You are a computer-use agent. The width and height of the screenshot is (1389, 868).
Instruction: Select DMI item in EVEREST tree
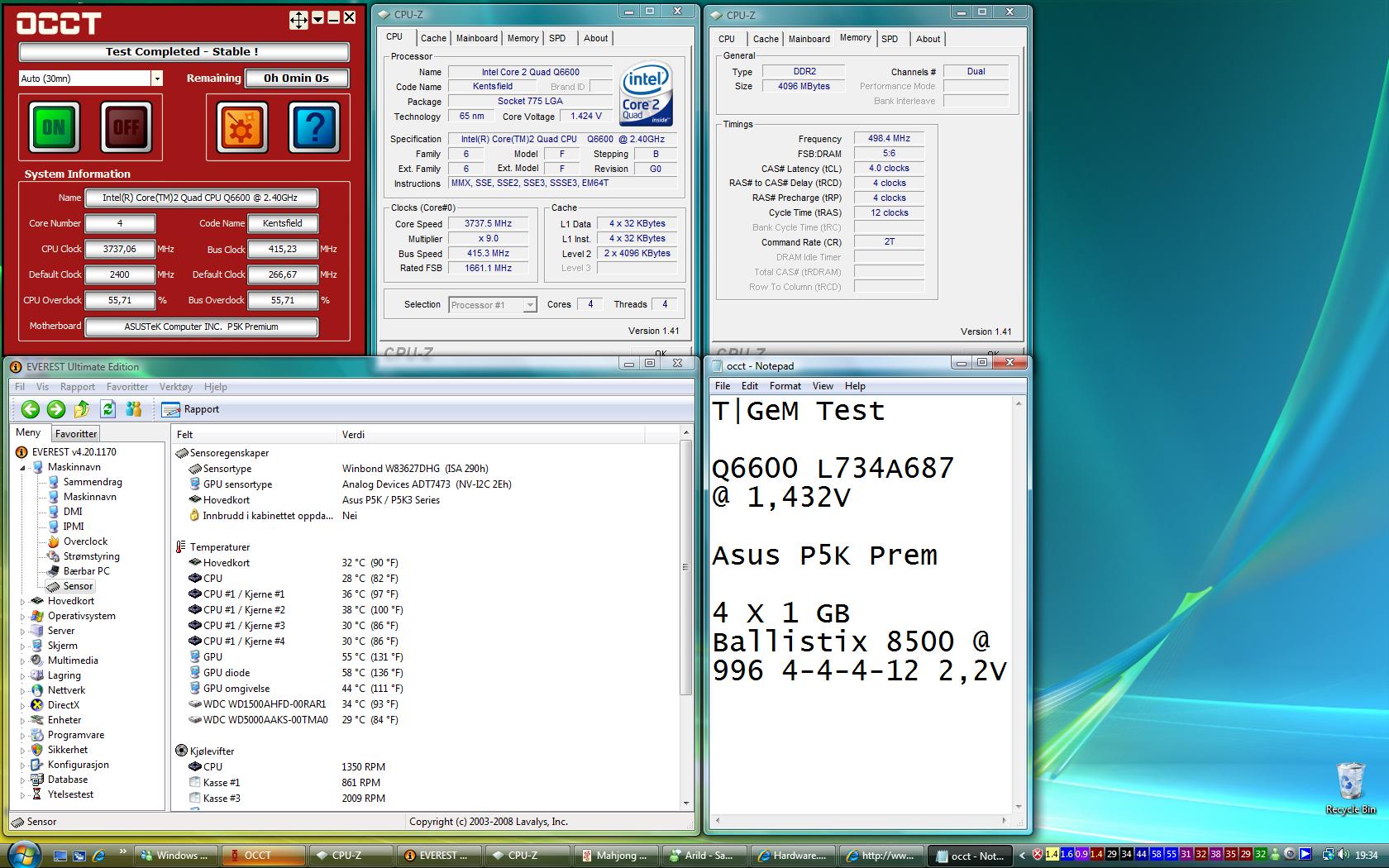[73, 512]
